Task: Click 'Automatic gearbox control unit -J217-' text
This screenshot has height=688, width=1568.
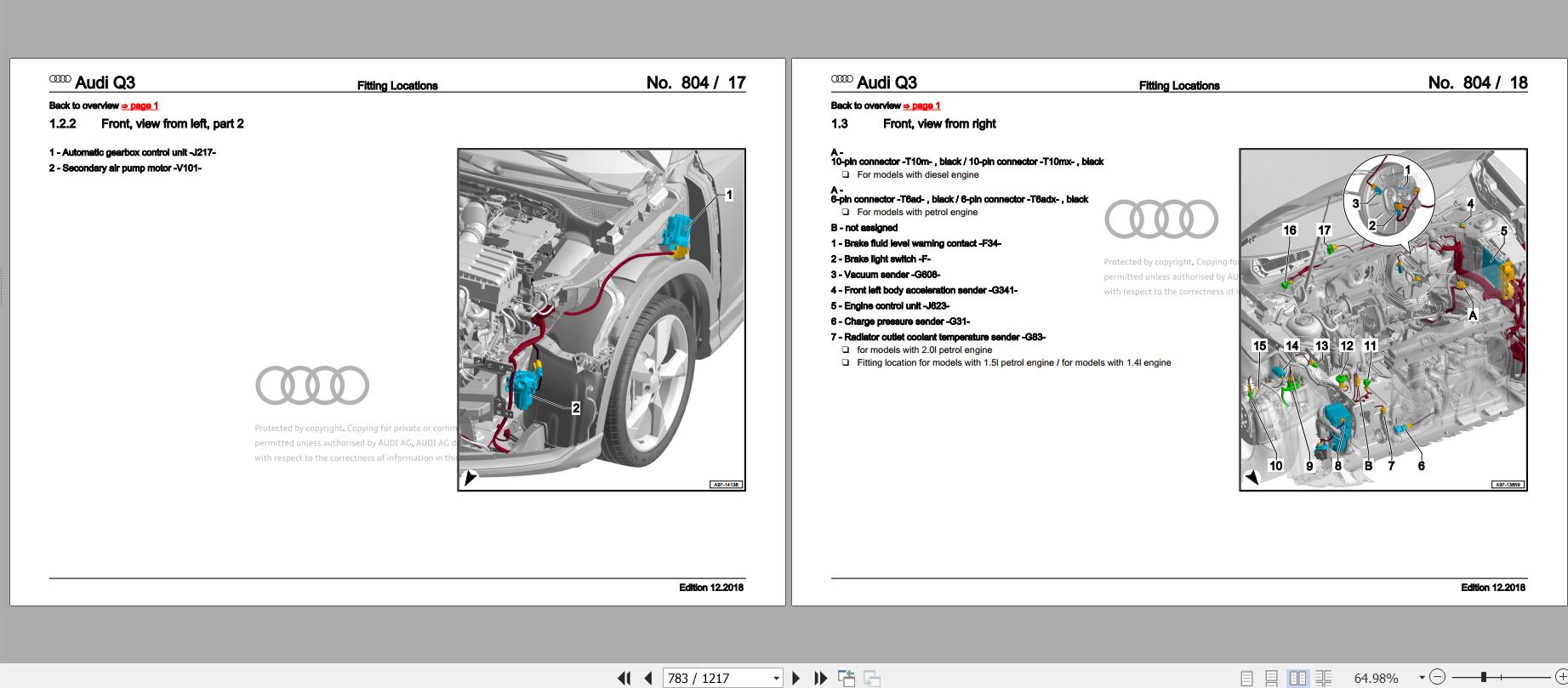Action: pyautogui.click(x=139, y=152)
